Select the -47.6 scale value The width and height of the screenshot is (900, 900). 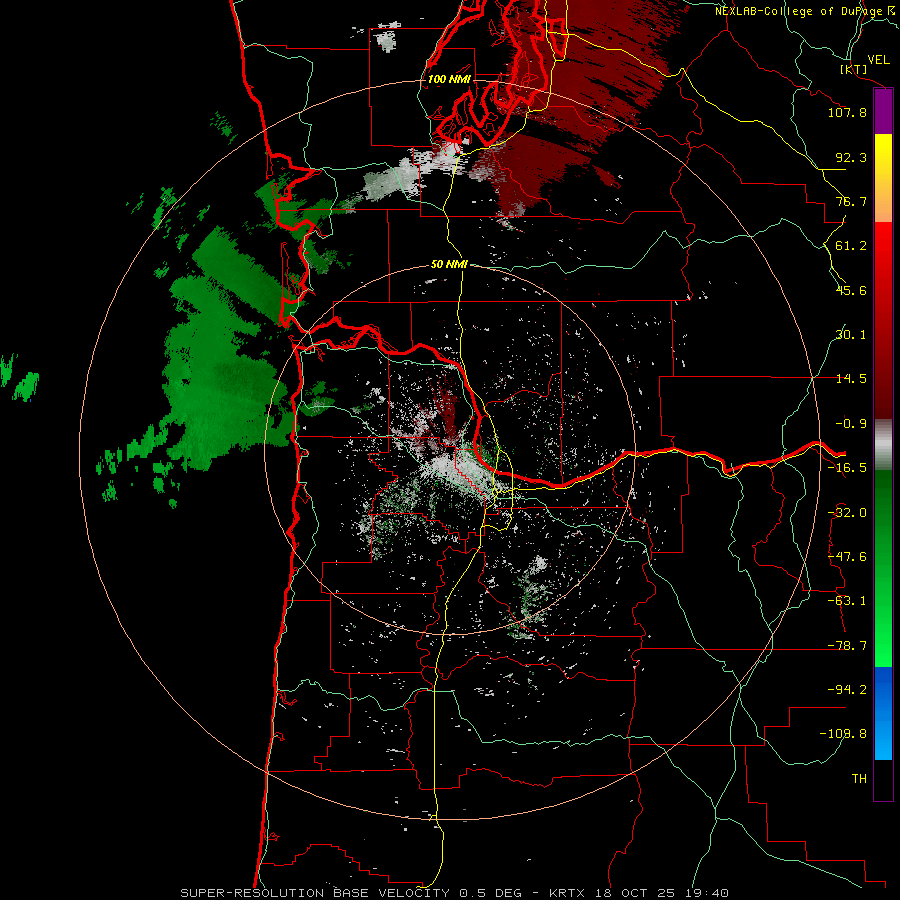(x=847, y=557)
